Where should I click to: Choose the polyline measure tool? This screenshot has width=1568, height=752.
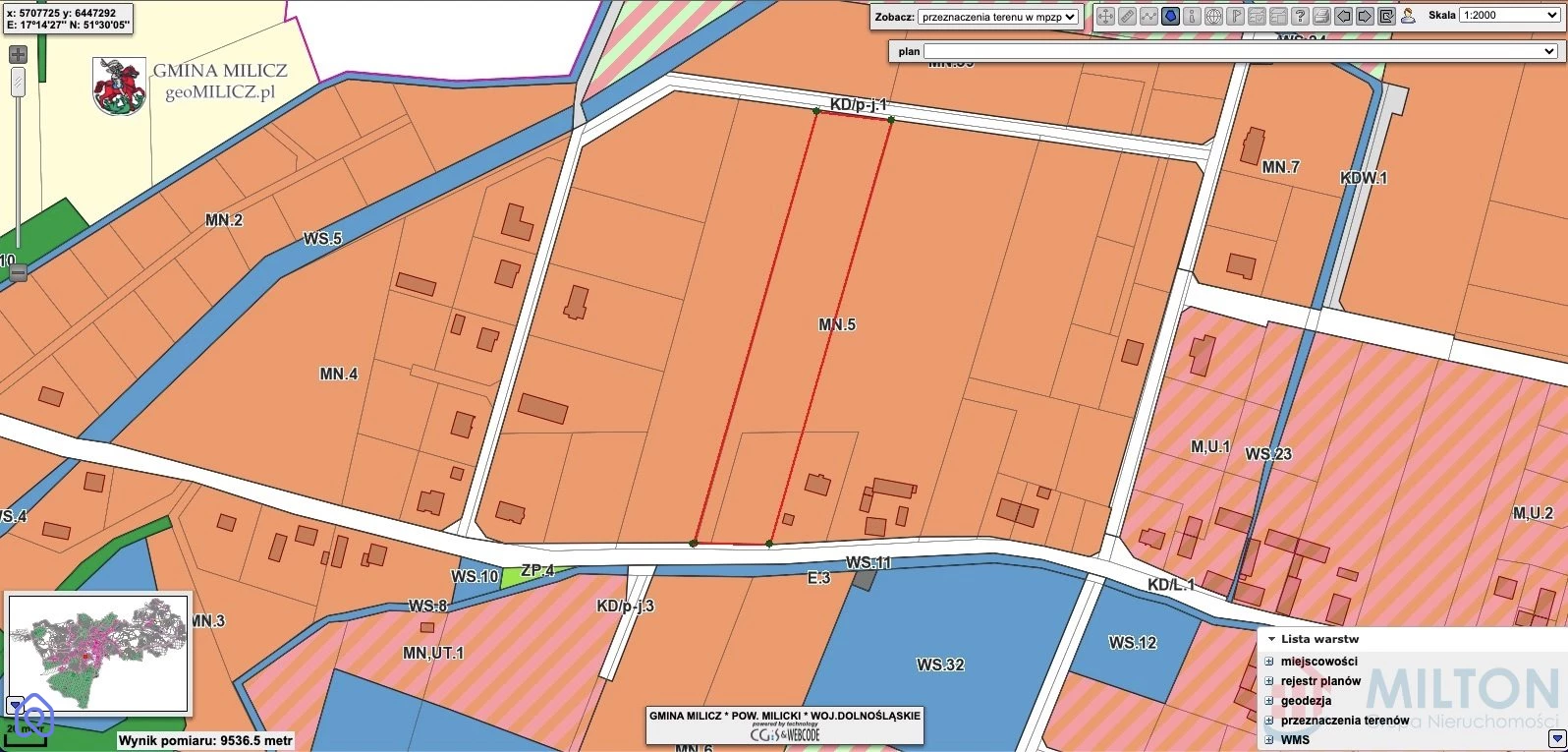[1148, 16]
